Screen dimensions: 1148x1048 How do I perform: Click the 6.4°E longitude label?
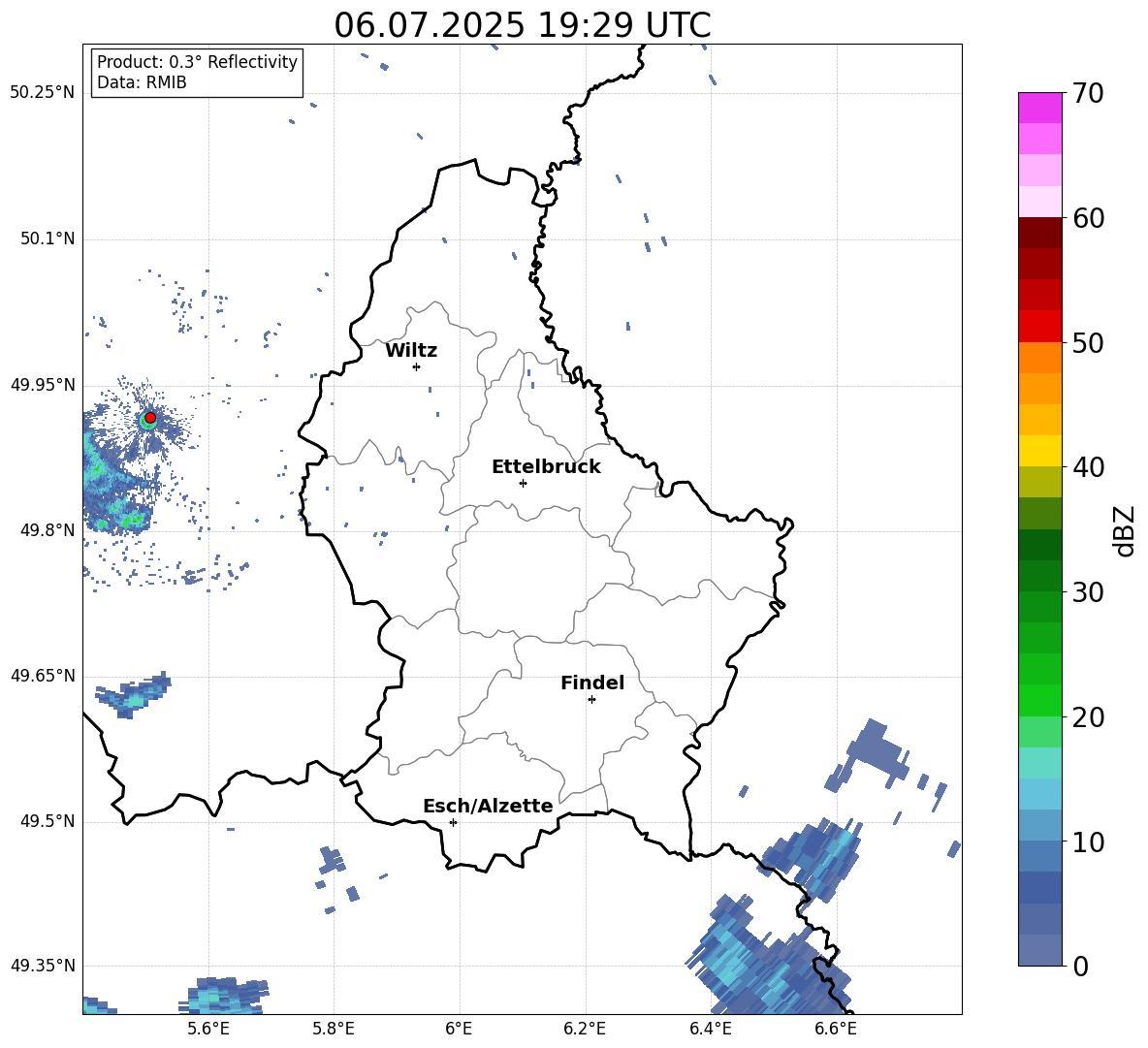click(710, 1029)
